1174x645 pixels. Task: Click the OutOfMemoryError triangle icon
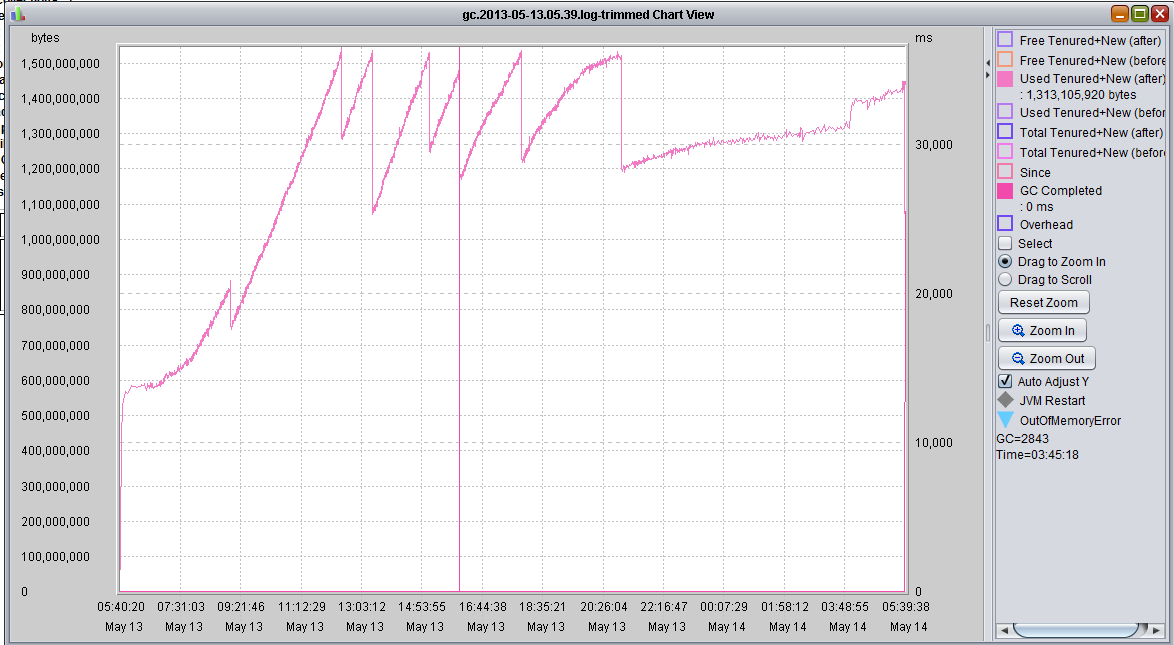pos(1005,420)
